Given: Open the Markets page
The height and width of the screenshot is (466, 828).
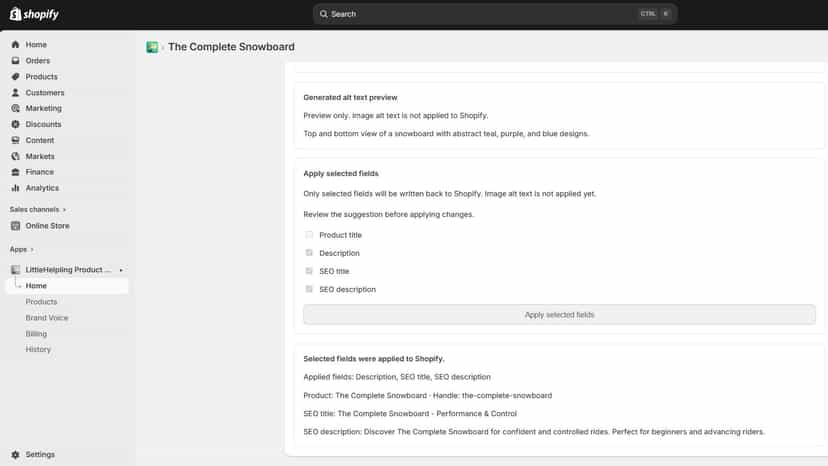Looking at the screenshot, I should click(x=40, y=156).
